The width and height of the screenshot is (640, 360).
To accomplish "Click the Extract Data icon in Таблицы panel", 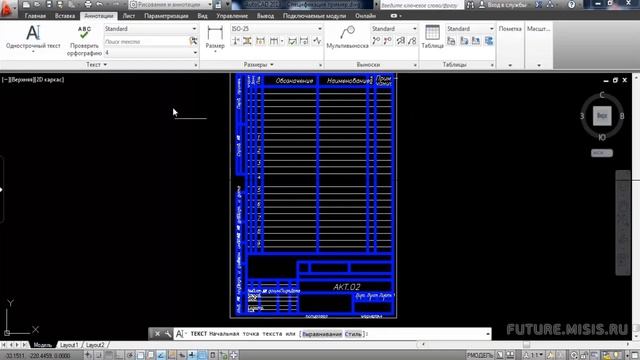I will (489, 41).
